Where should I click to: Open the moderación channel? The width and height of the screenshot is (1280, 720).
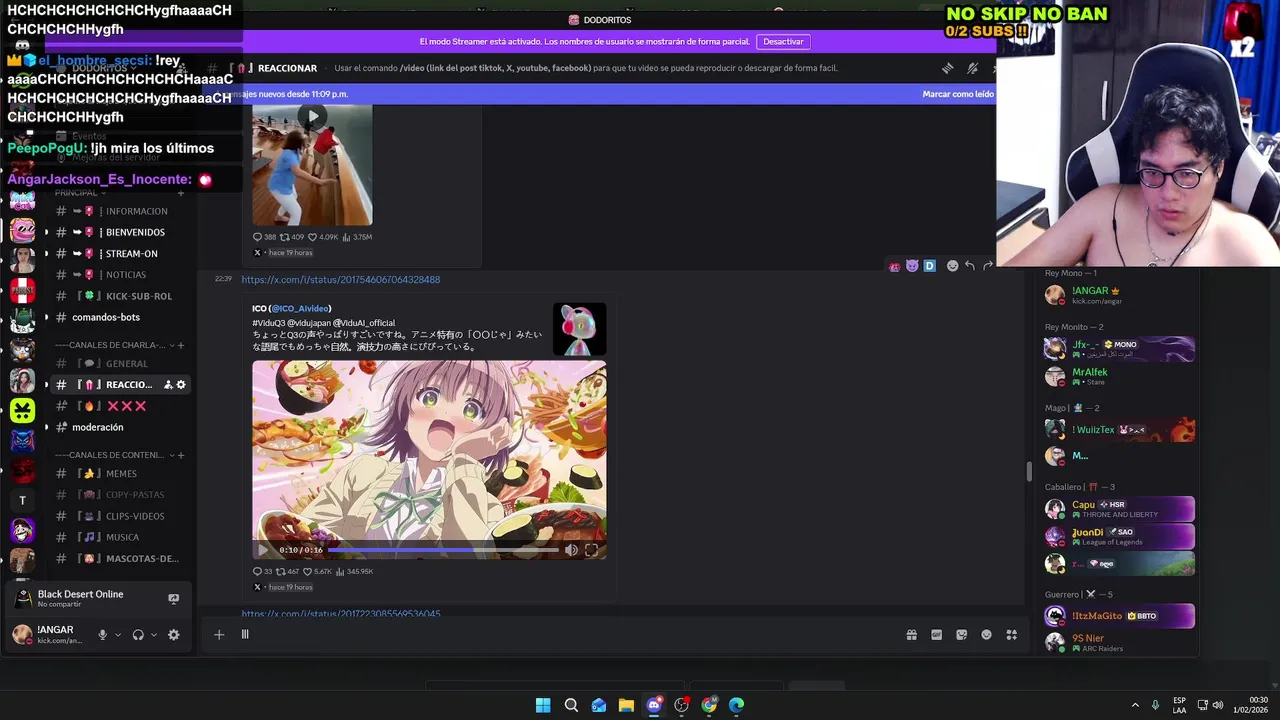tap(120, 427)
